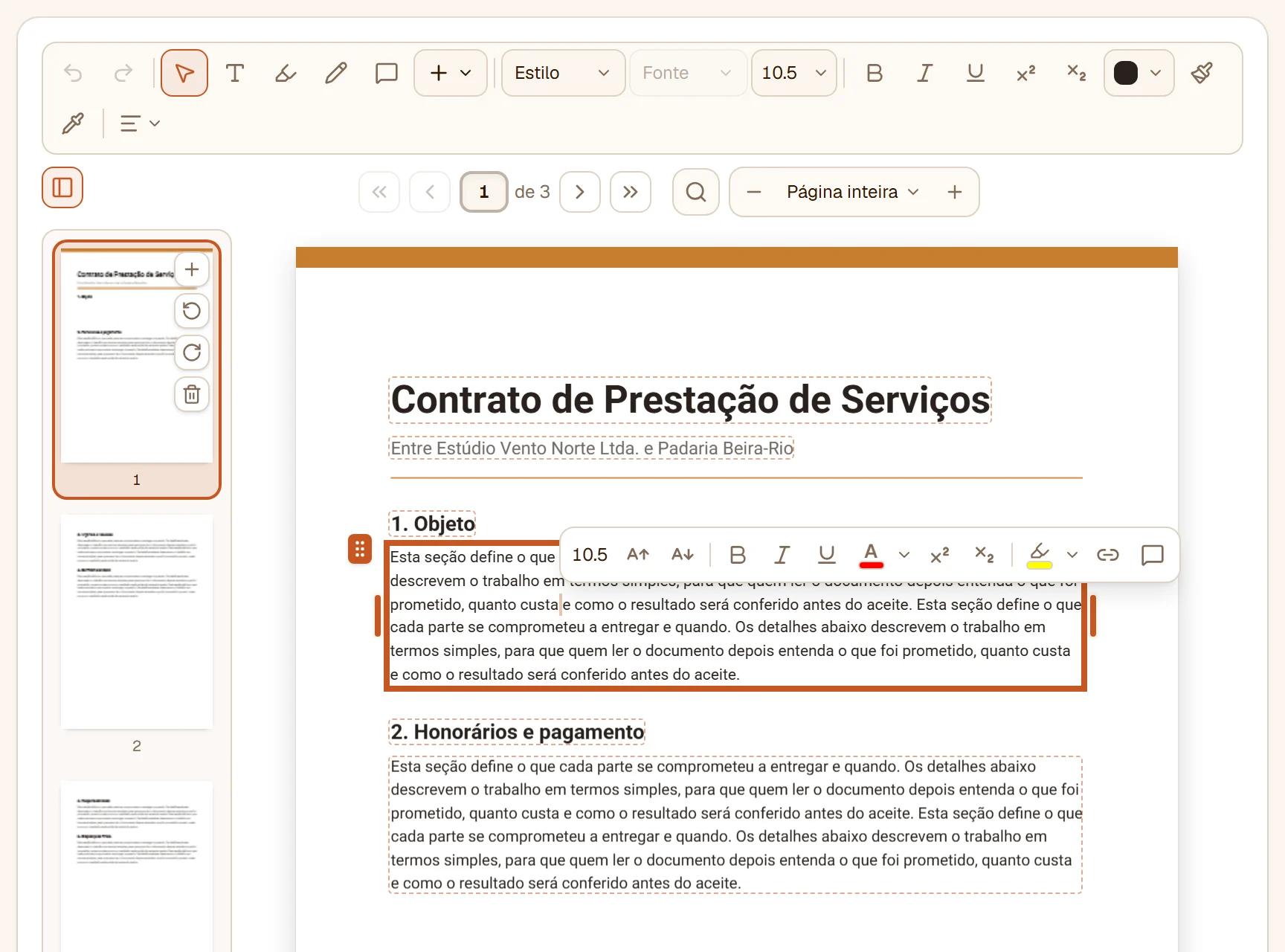
Task: Decrease font size in floating toolbar
Action: point(683,555)
